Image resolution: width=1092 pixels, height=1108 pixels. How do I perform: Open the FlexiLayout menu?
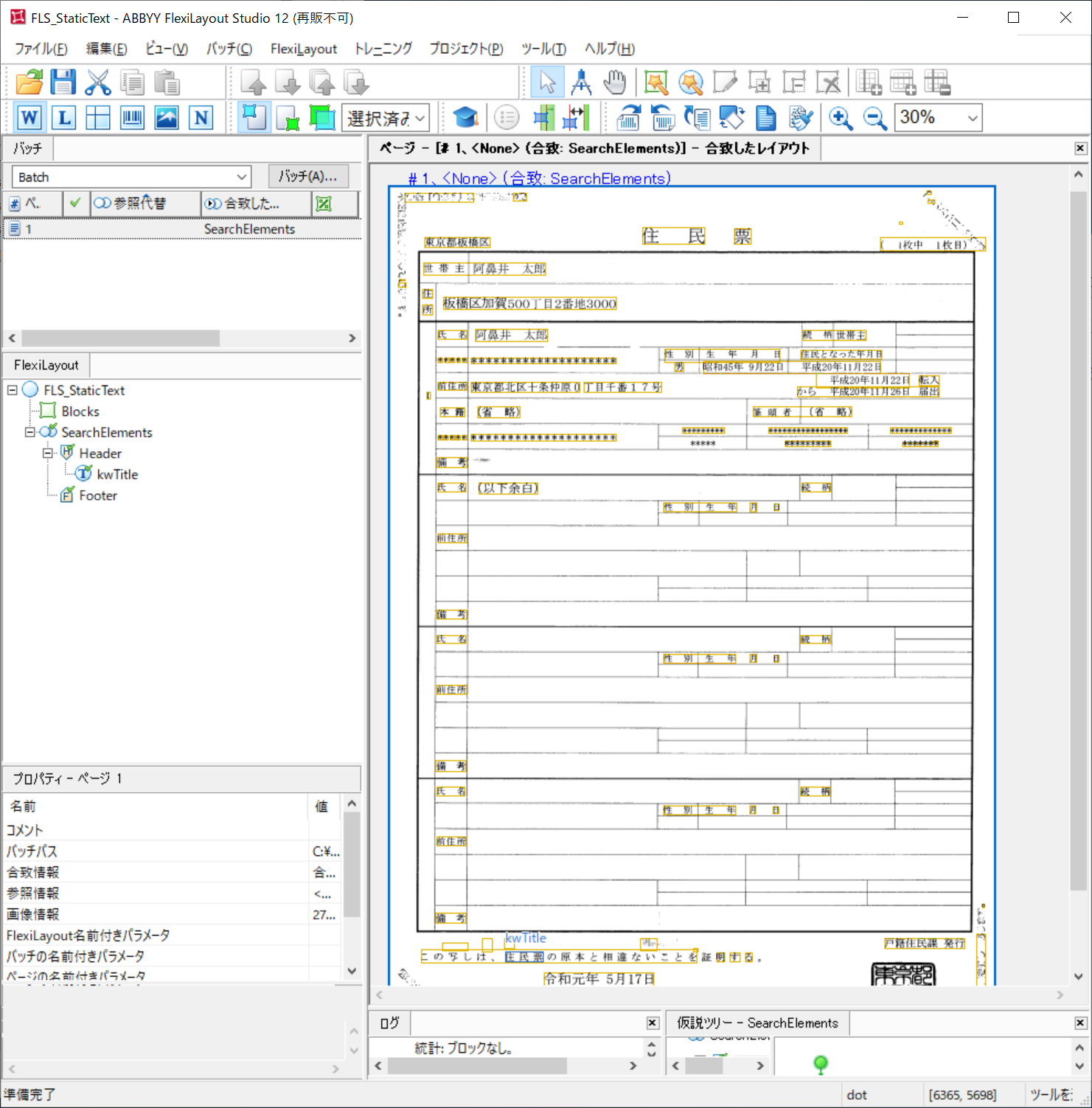(304, 49)
